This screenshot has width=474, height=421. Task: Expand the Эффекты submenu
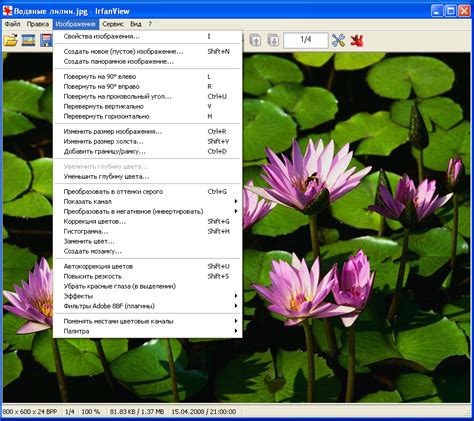(x=147, y=296)
